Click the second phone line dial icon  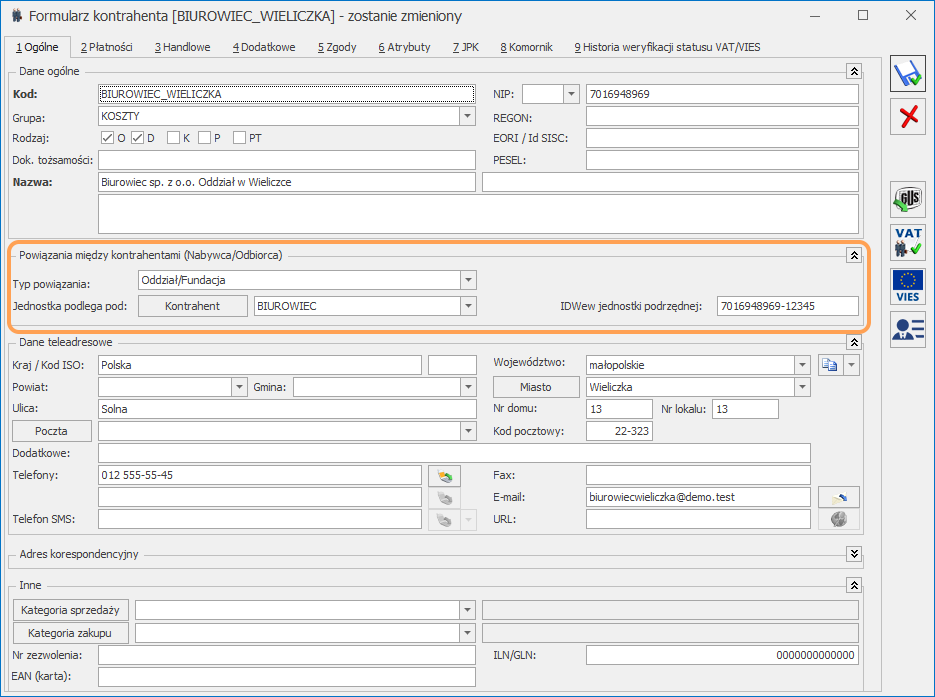coord(444,498)
